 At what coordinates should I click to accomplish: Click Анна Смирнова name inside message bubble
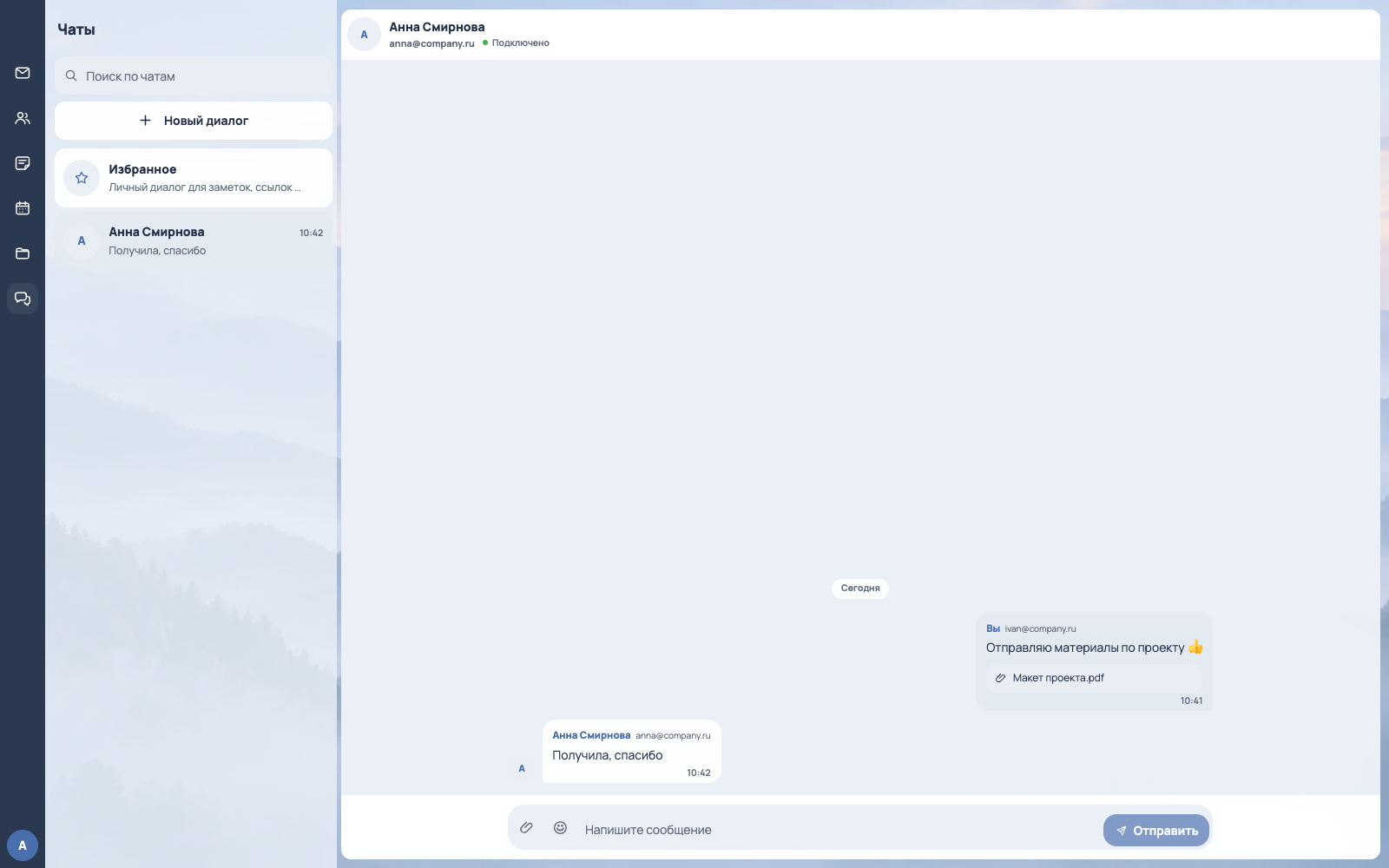tap(591, 735)
